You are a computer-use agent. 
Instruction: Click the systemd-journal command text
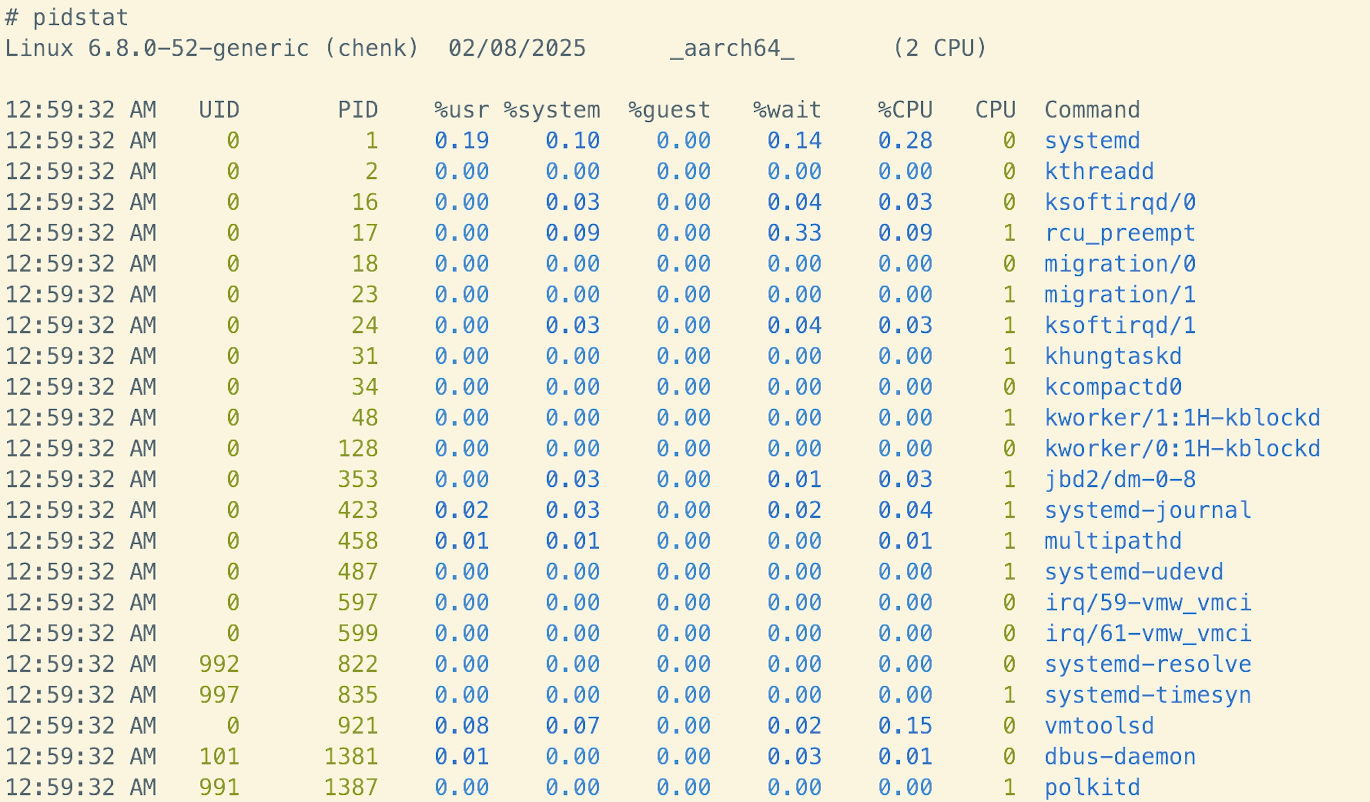(1148, 510)
